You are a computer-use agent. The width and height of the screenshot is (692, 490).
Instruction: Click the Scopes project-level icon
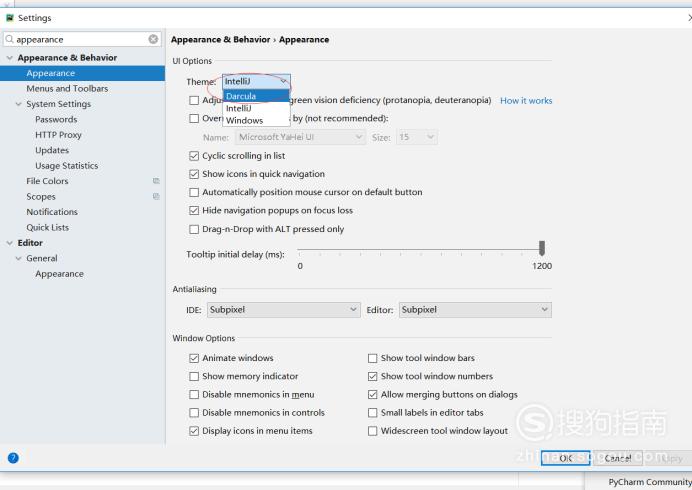click(156, 196)
